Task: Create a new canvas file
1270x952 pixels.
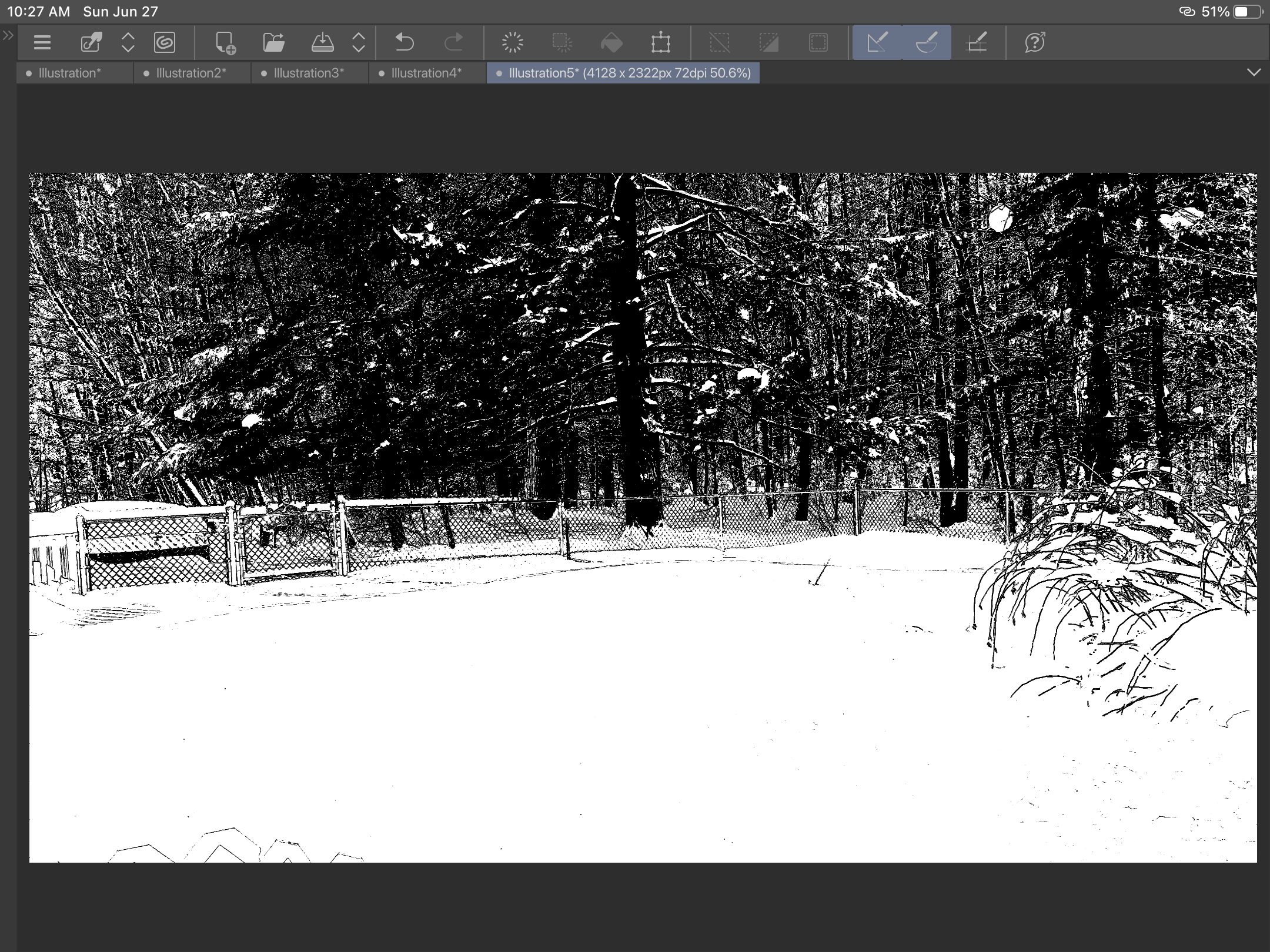Action: [225, 42]
